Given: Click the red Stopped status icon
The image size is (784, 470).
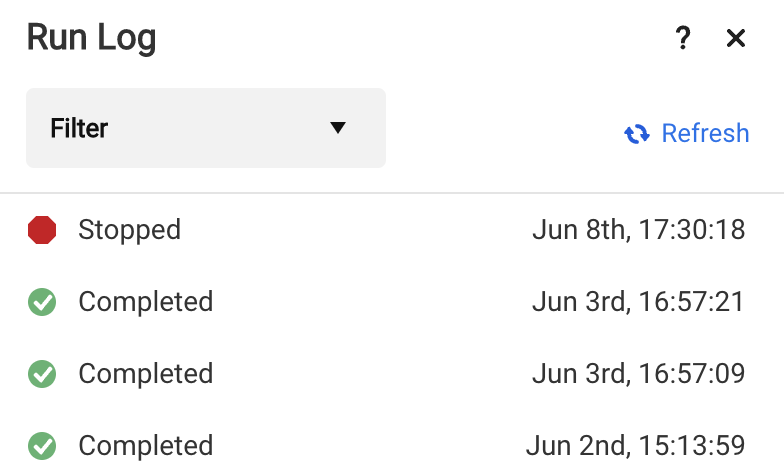Looking at the screenshot, I should tap(42, 230).
